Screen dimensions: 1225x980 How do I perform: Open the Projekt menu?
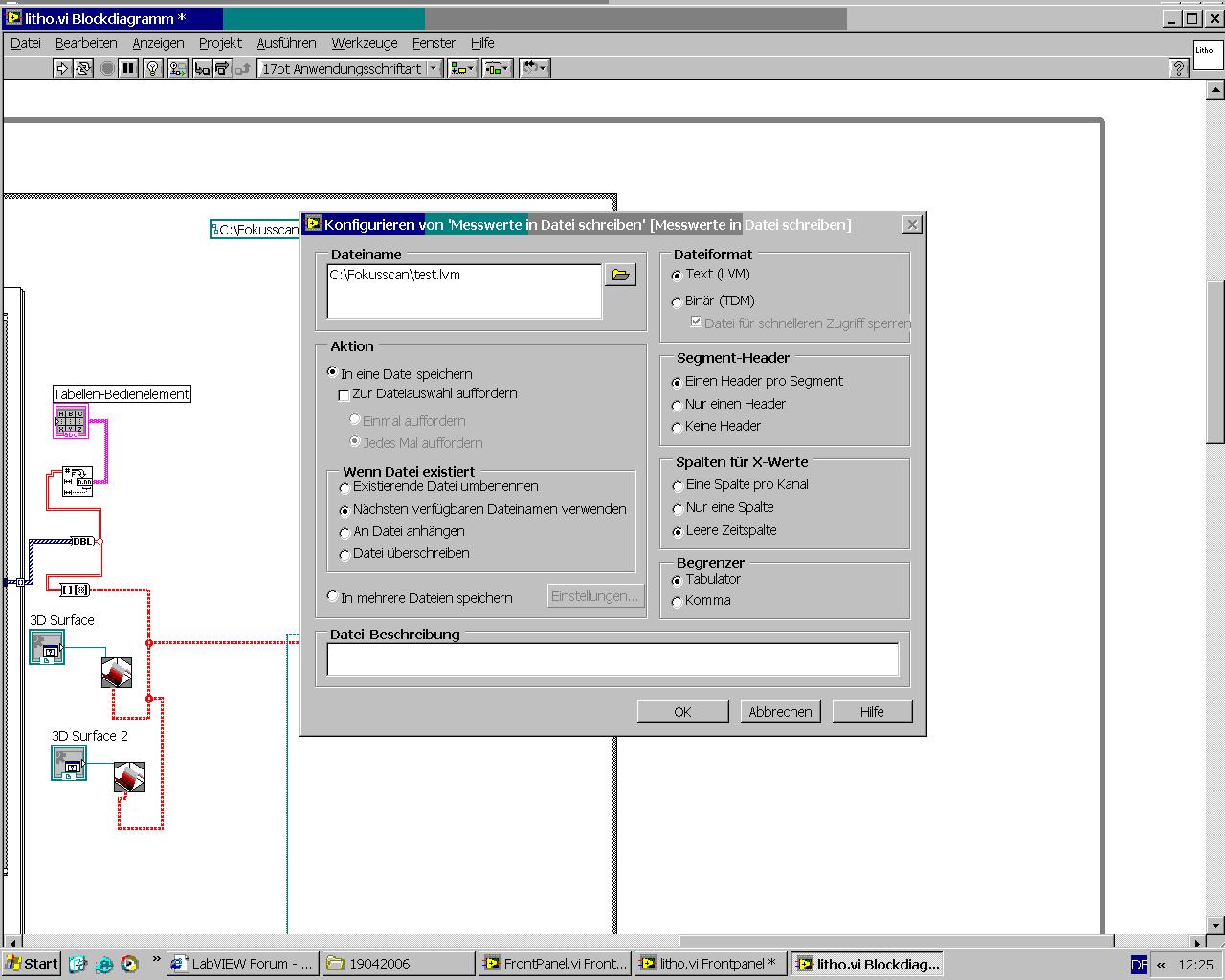[220, 43]
